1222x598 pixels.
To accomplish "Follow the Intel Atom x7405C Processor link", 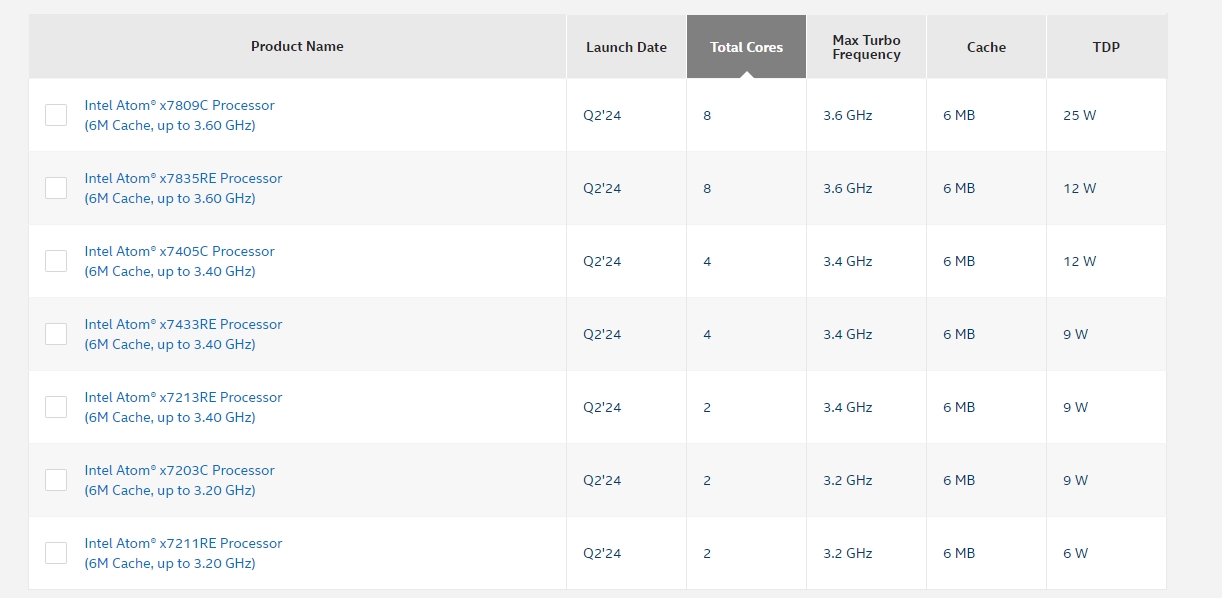I will 179,251.
